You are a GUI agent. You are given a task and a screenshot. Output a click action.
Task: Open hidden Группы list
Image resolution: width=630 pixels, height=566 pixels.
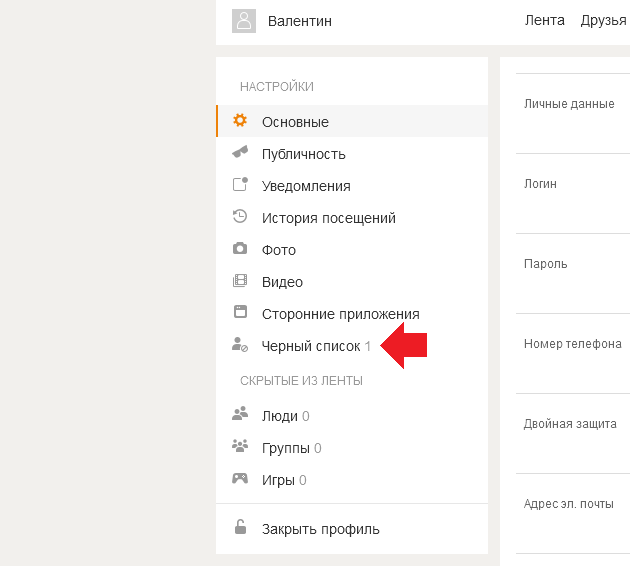pyautogui.click(x=352, y=448)
